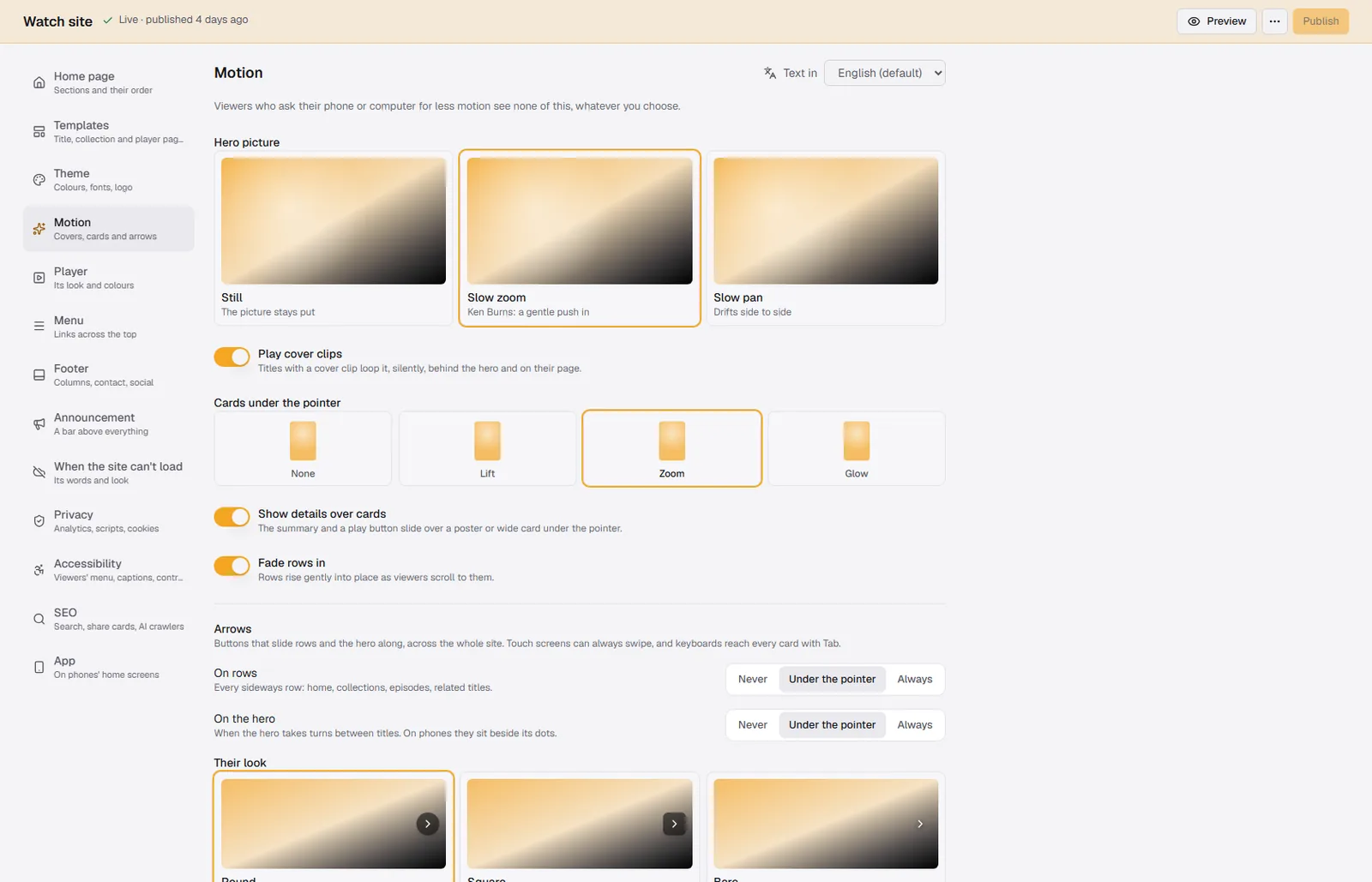
Task: Go to the Accessibility settings section
Action: pyautogui.click(x=109, y=570)
